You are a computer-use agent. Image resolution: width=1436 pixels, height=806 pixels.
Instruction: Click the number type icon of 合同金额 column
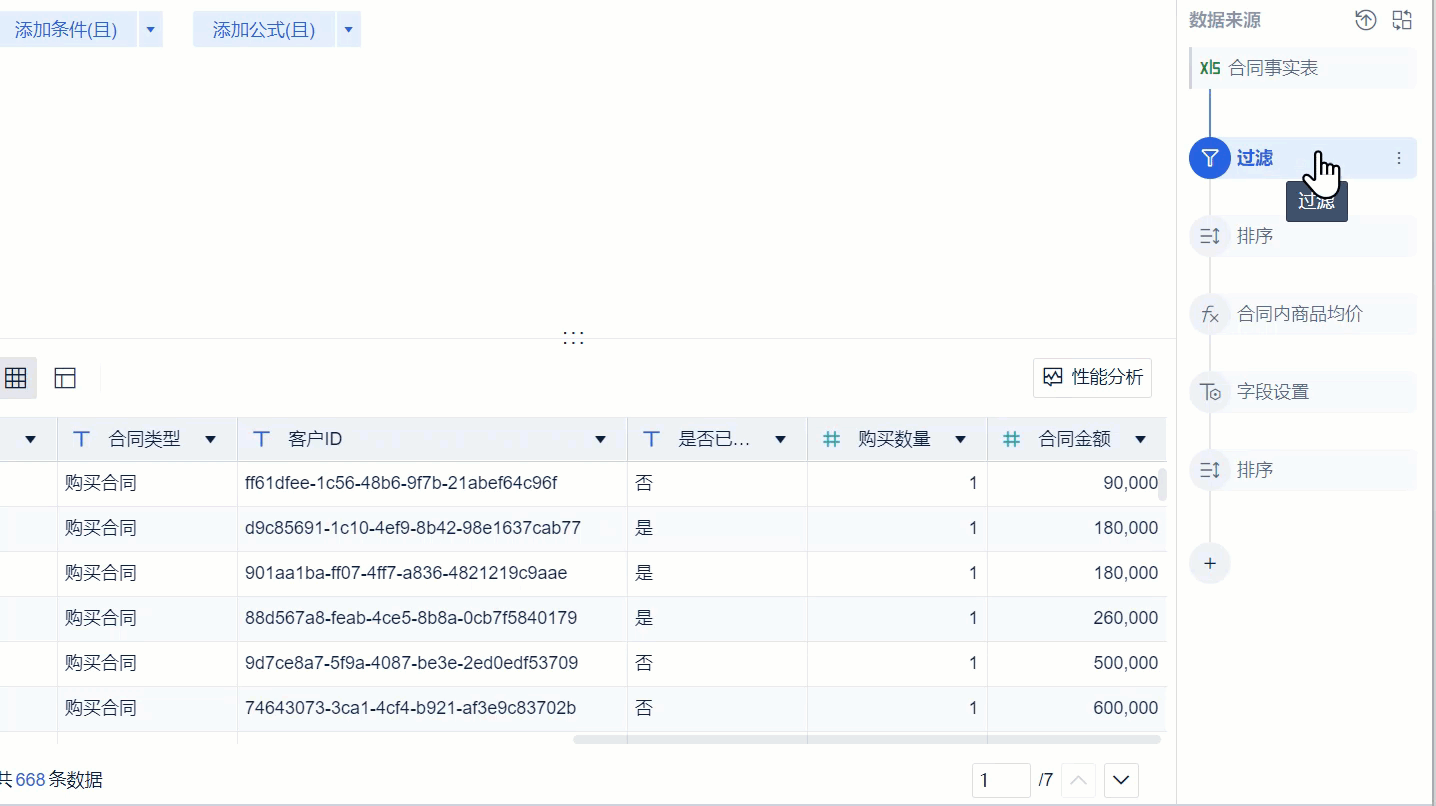[x=1011, y=439]
